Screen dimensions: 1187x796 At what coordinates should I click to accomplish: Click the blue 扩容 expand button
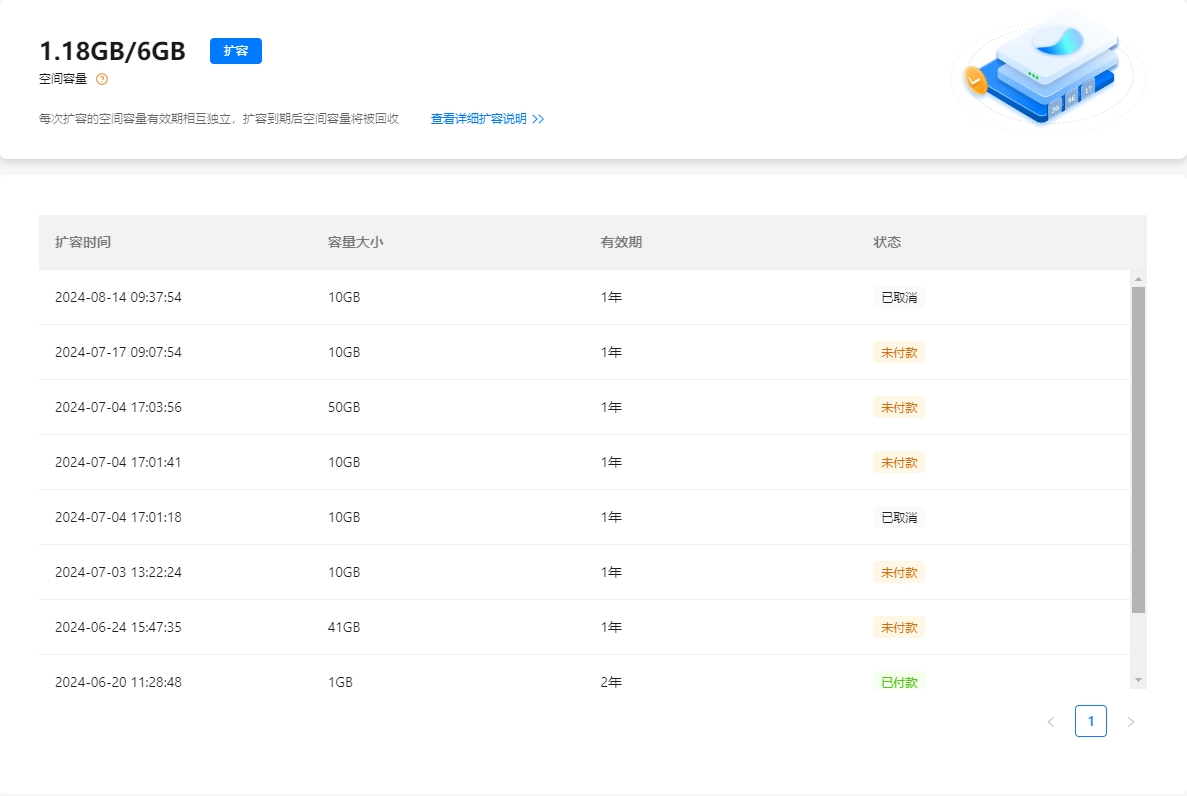coord(235,51)
